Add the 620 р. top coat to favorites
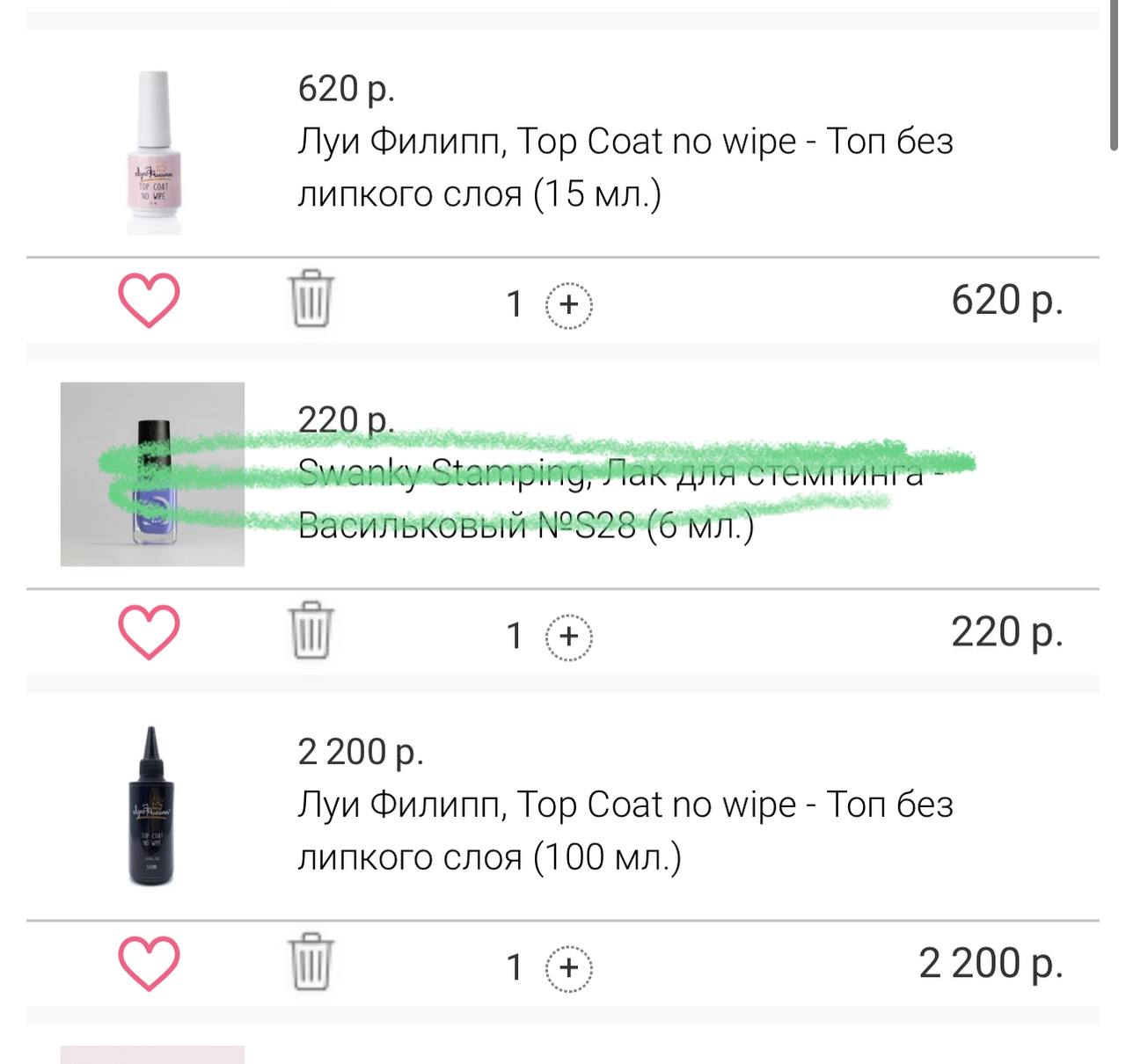This screenshot has height=1064, width=1126. (x=149, y=301)
